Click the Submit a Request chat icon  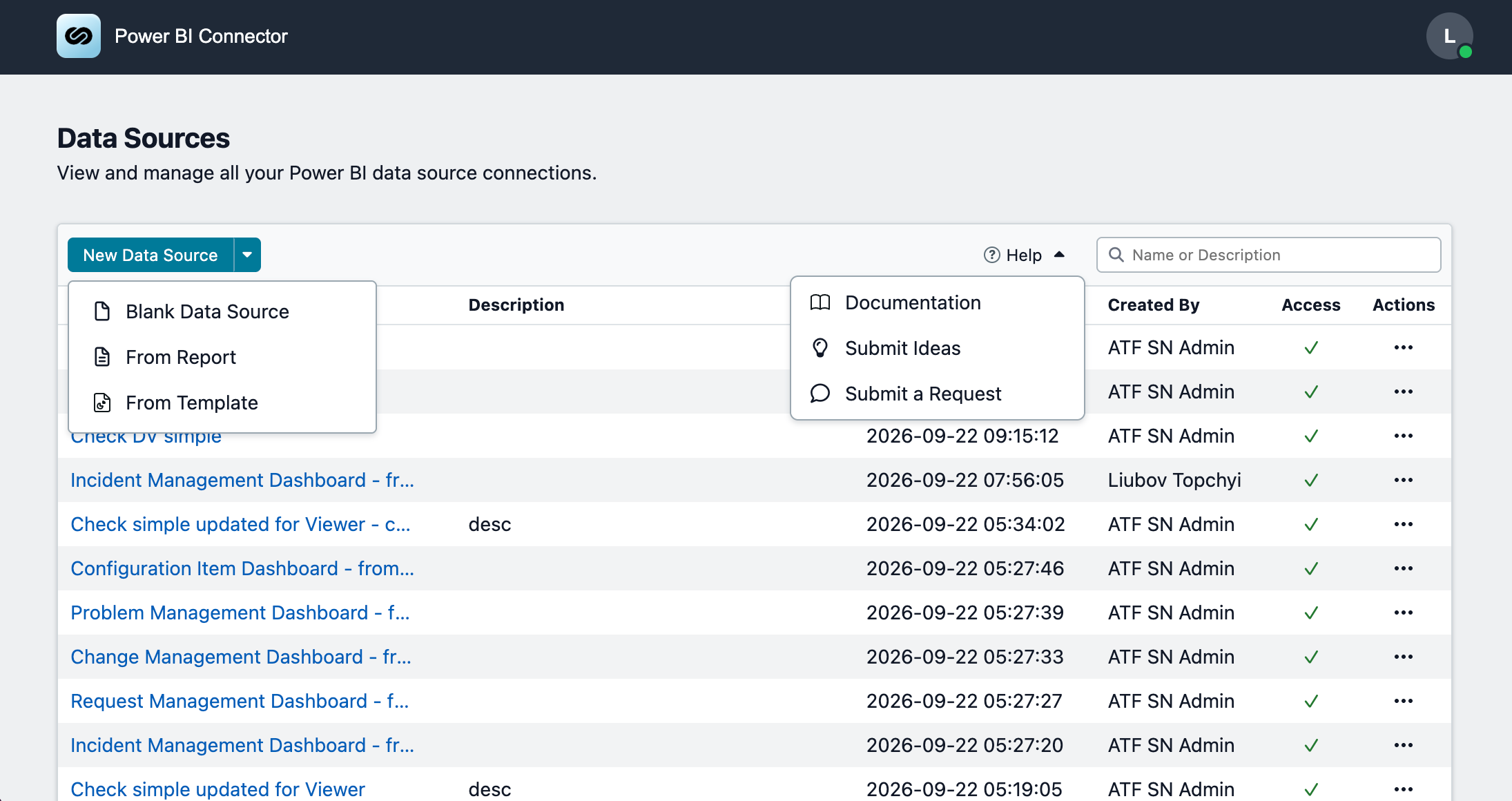tap(820, 394)
